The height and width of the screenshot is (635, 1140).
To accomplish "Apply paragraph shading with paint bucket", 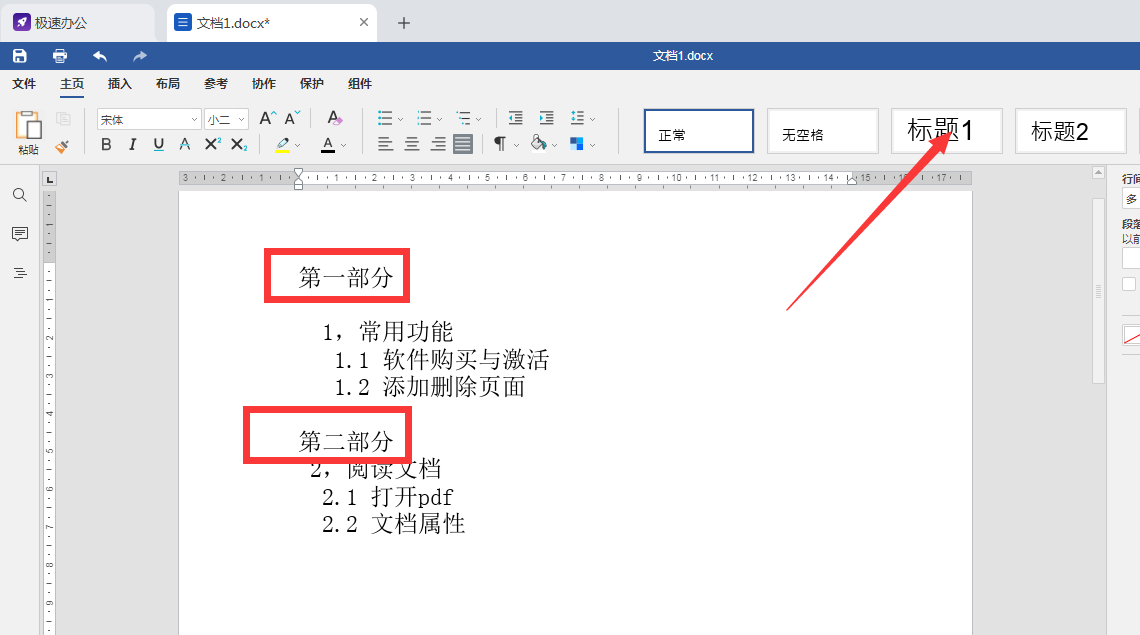I will point(539,143).
